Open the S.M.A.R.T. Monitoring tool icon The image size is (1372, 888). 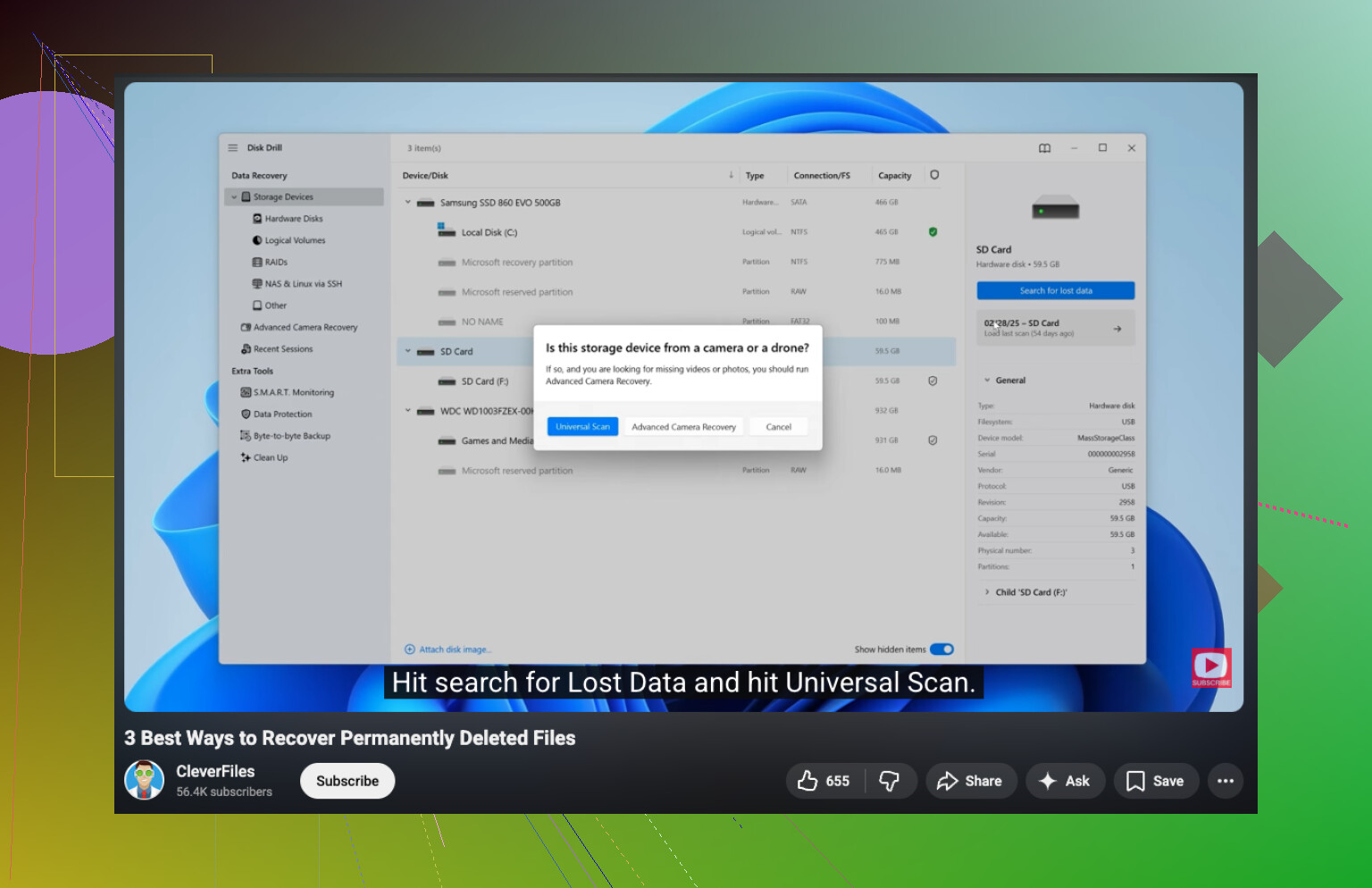pos(246,393)
